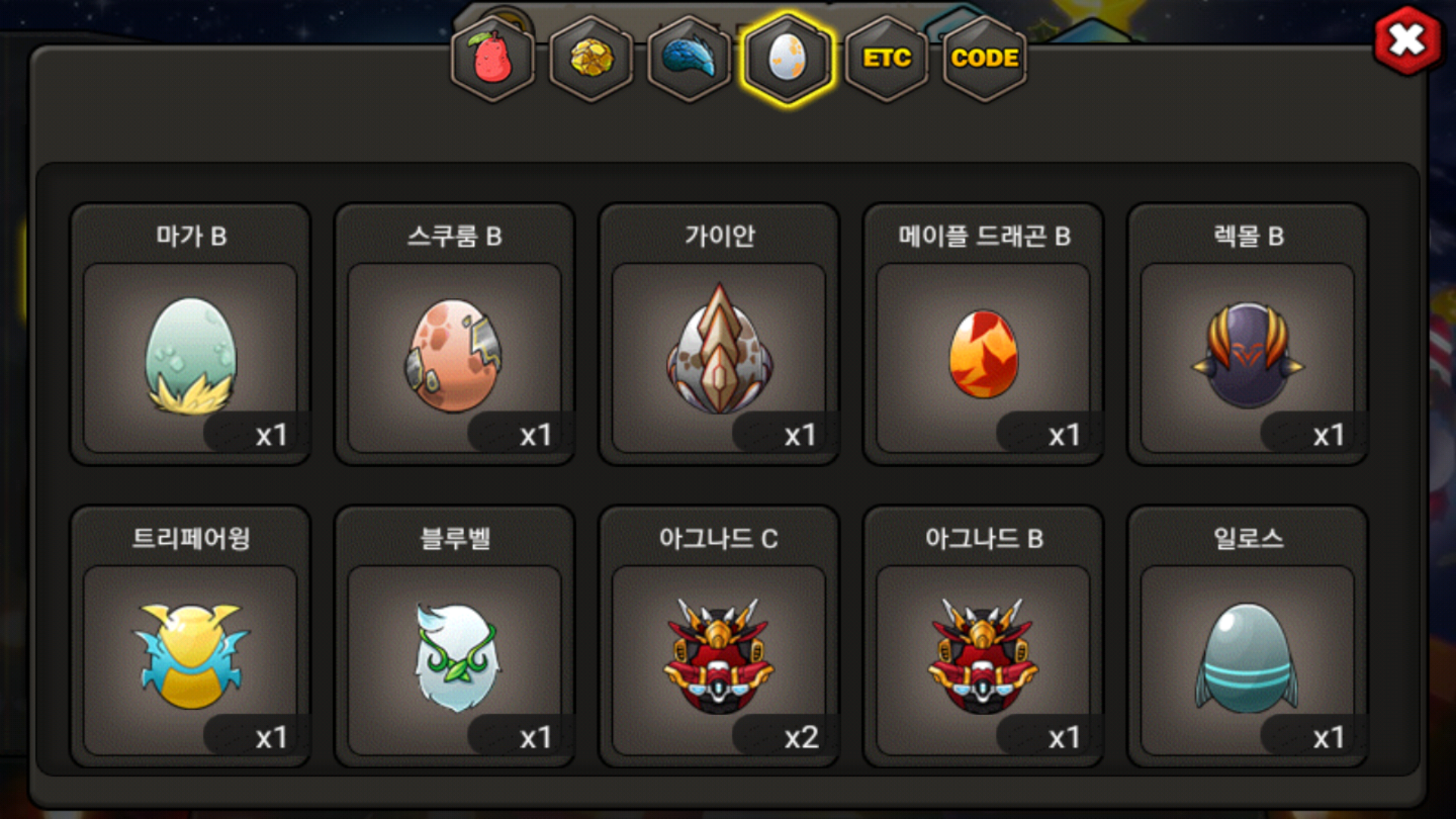Open the CODE tab
Viewport: 1456px width, 819px height.
[984, 58]
